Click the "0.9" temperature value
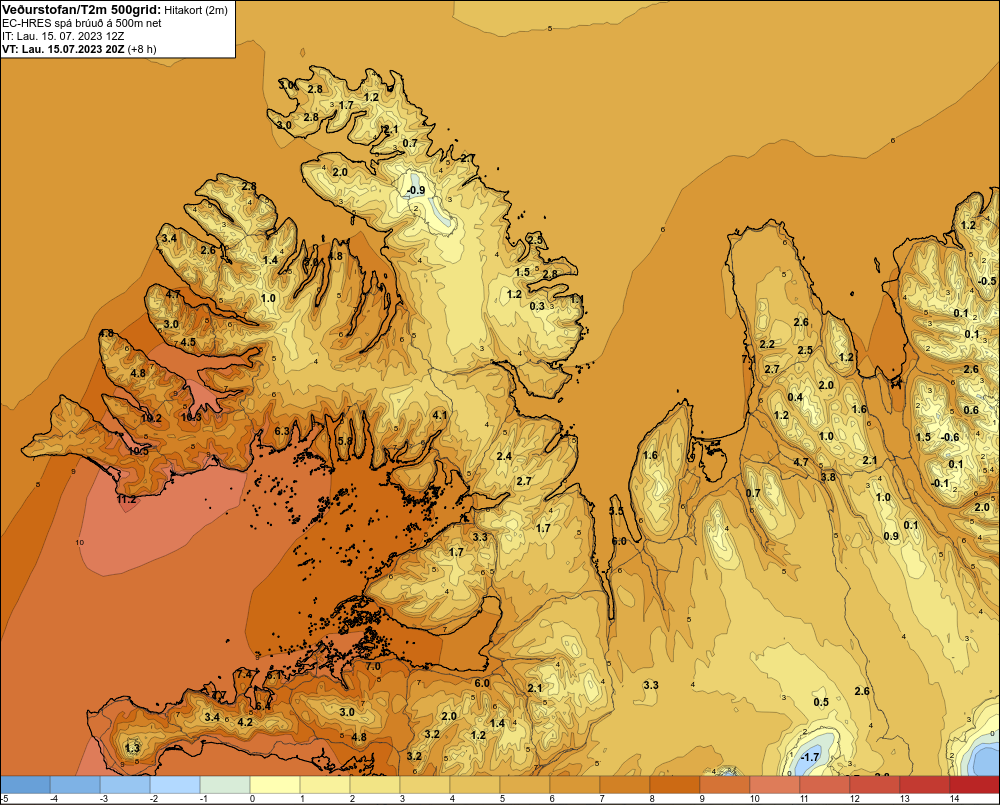The width and height of the screenshot is (1000, 805). [x=891, y=536]
